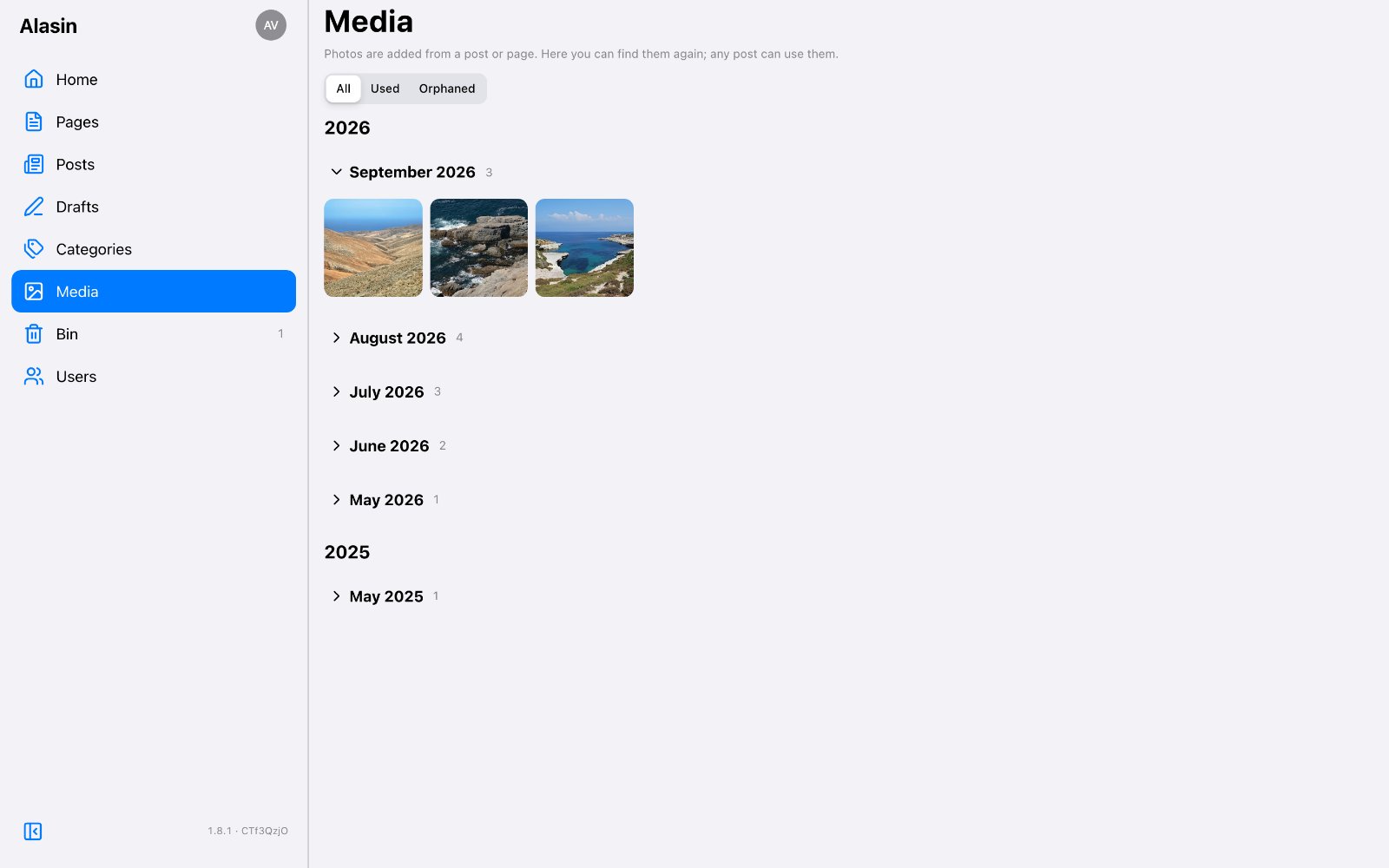Click the Bin trash icon
This screenshot has height=868, width=1389.
34,334
